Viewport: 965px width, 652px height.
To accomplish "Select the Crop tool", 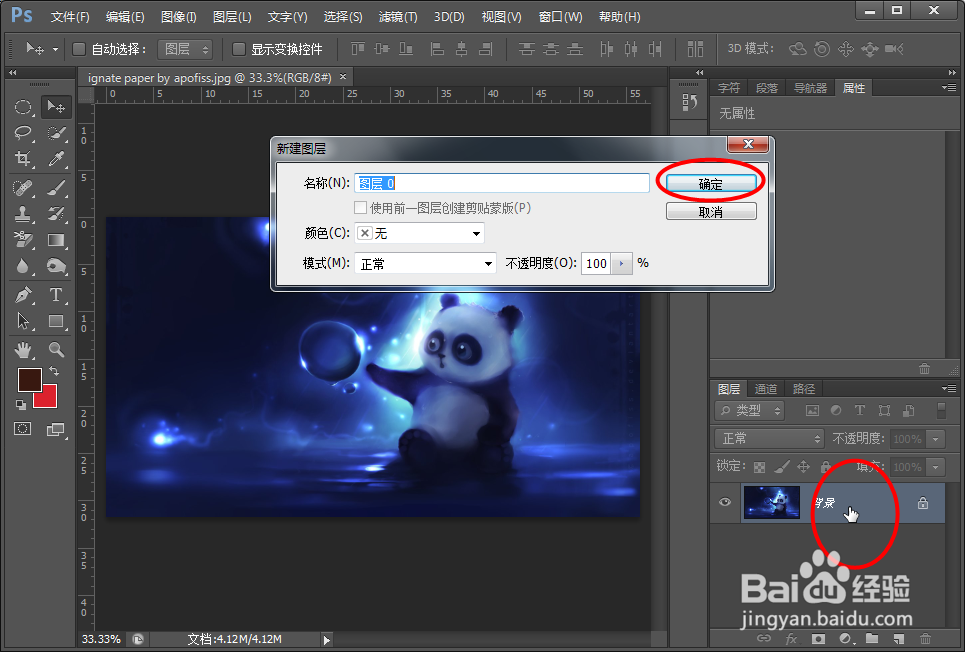I will click(x=23, y=159).
